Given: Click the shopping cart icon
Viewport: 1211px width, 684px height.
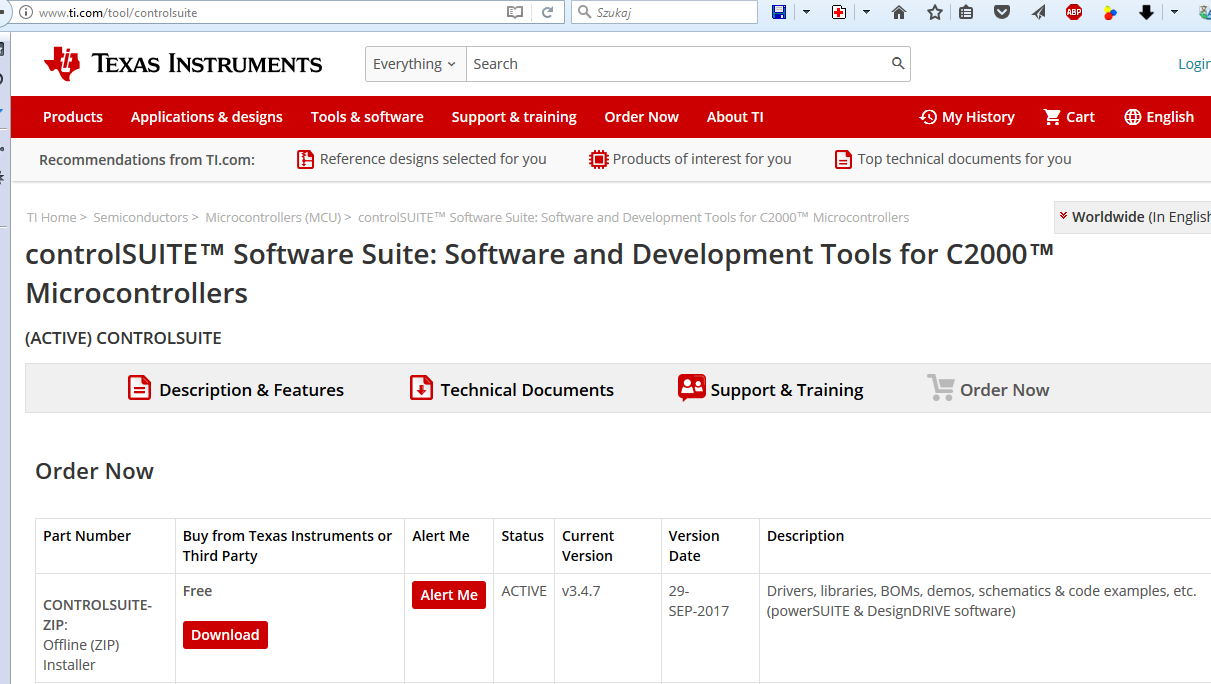Looking at the screenshot, I should tap(1052, 117).
